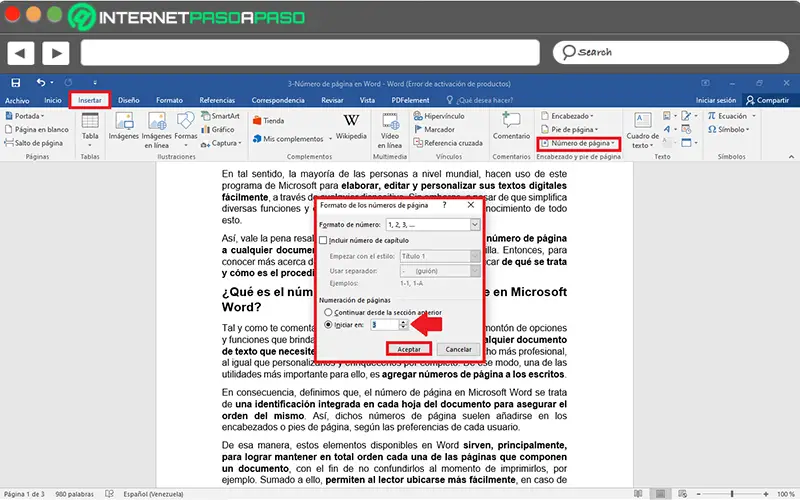The height and width of the screenshot is (500, 800).
Task: Click browser forward arrow button
Action: 56,53
